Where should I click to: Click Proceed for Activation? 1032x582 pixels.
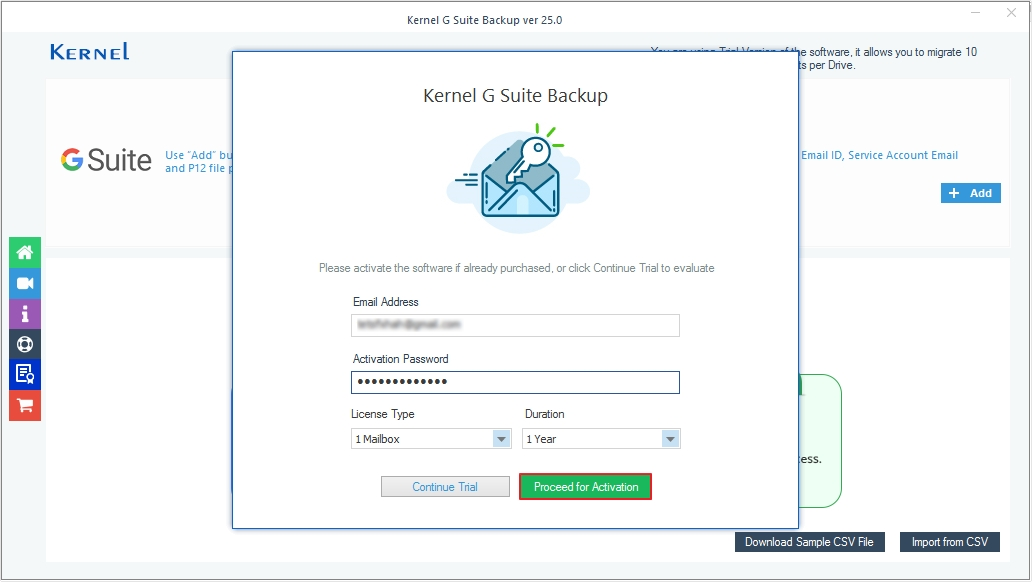pyautogui.click(x=585, y=486)
